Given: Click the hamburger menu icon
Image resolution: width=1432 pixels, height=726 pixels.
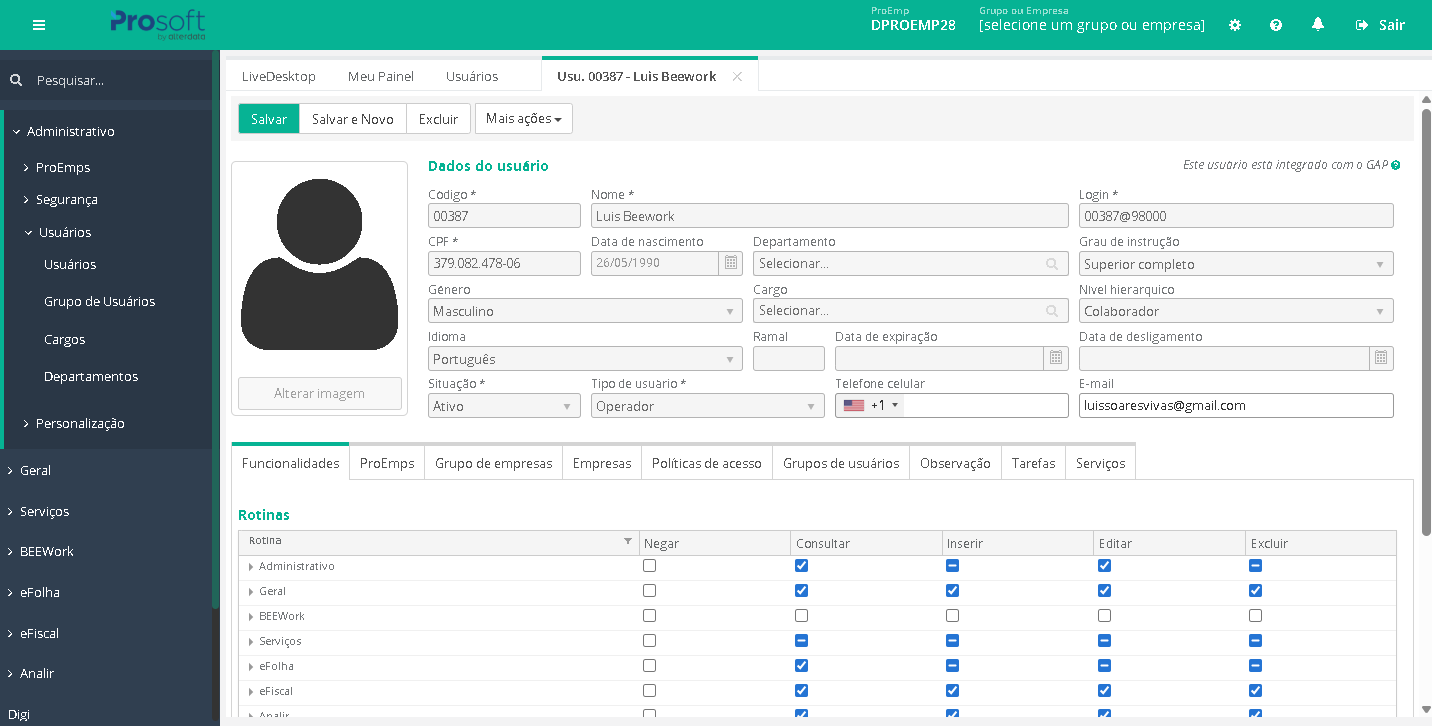Looking at the screenshot, I should [39, 25].
